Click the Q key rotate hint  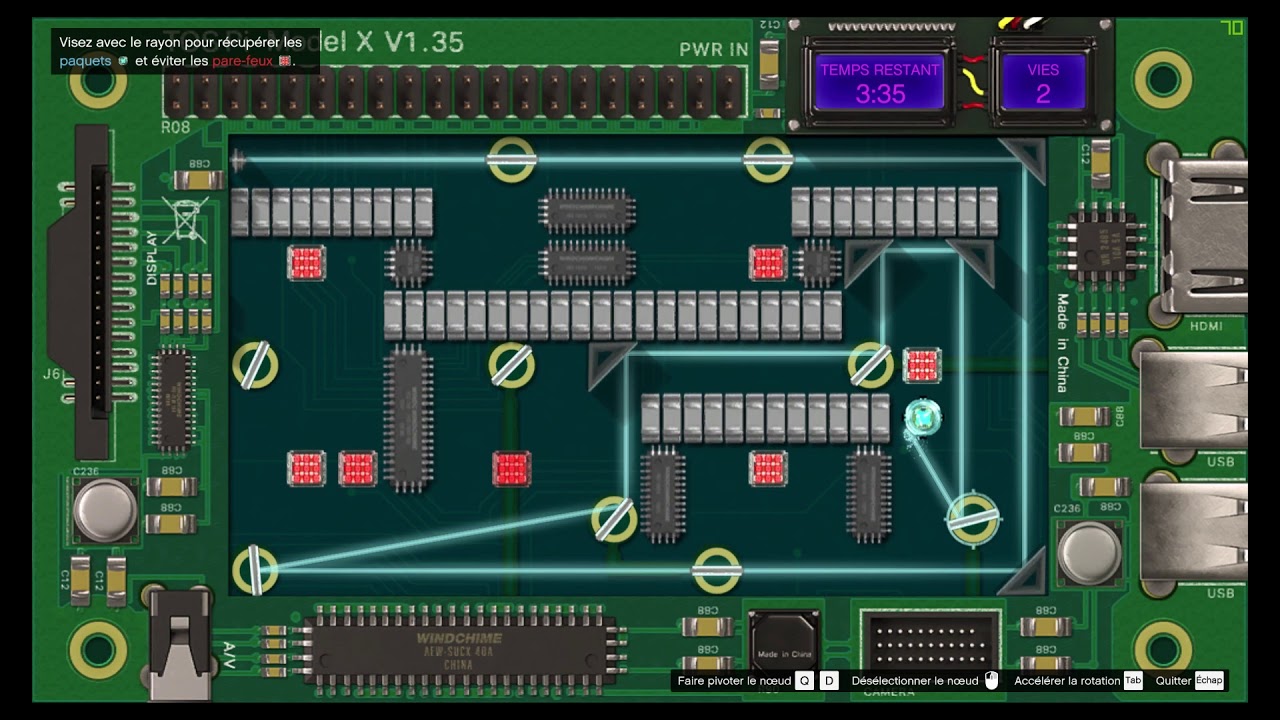[x=804, y=681]
